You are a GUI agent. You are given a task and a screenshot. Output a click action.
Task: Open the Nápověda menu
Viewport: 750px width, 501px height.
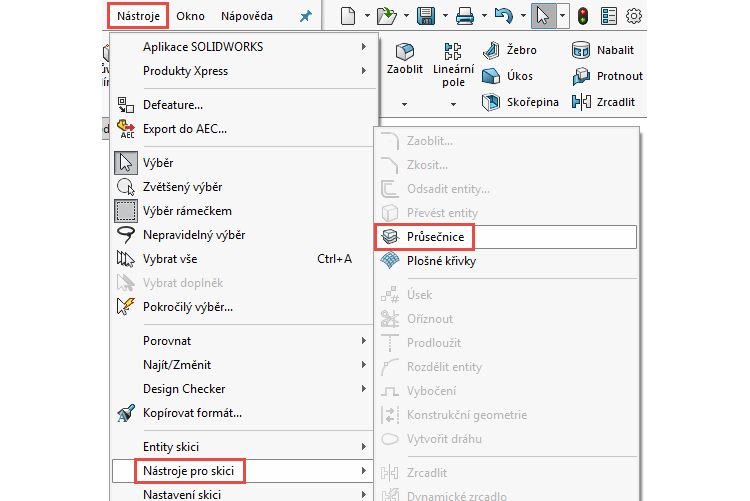[x=247, y=16]
